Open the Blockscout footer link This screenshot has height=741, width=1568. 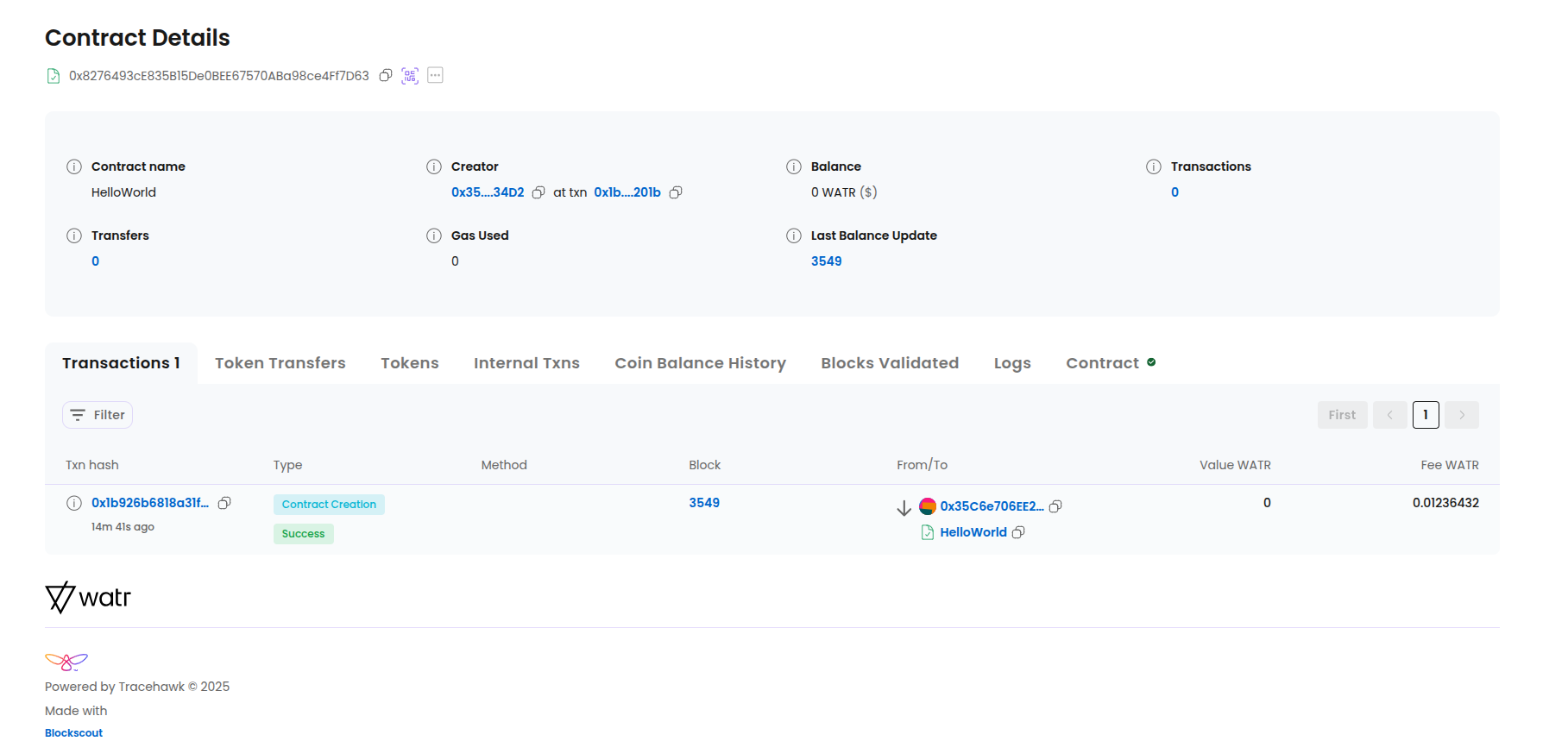(73, 732)
